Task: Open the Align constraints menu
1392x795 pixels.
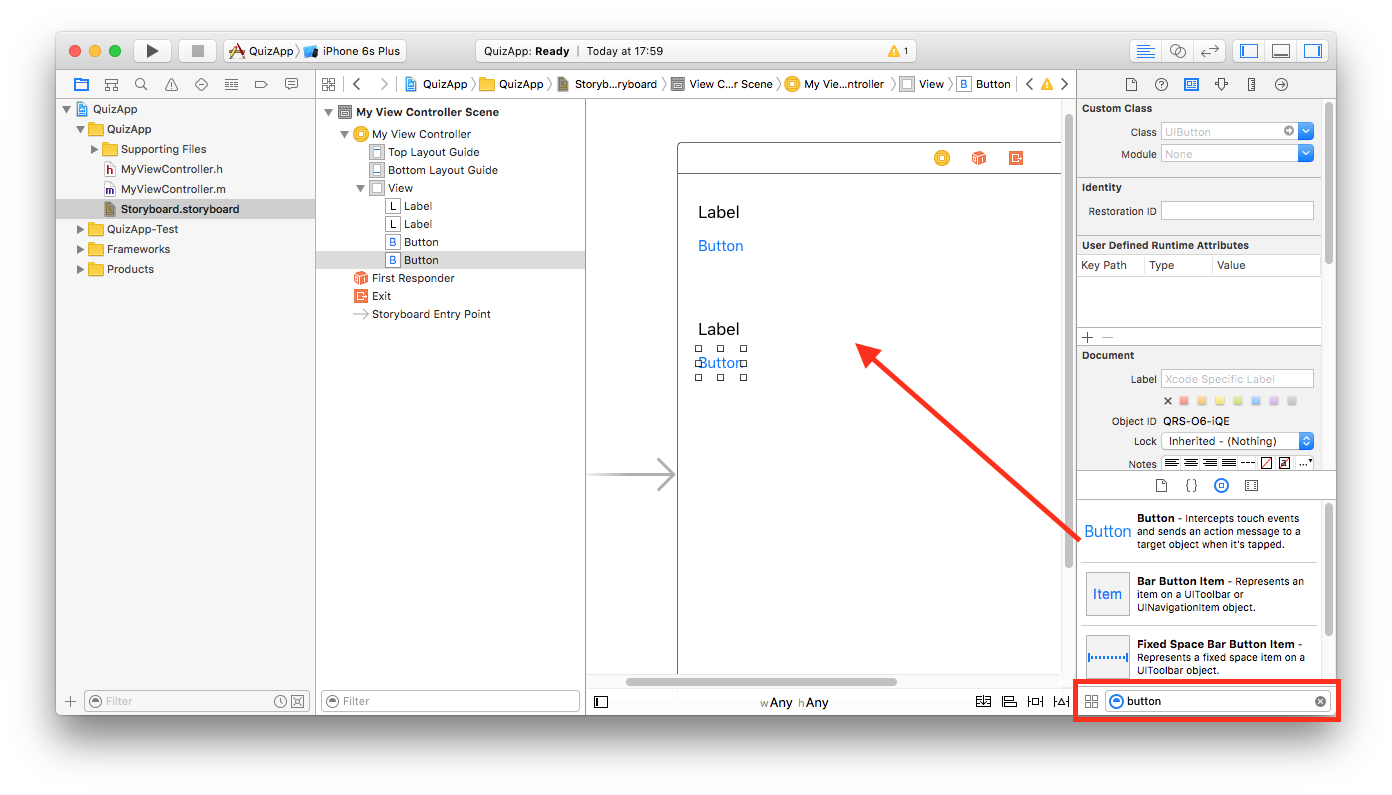Action: 1009,702
